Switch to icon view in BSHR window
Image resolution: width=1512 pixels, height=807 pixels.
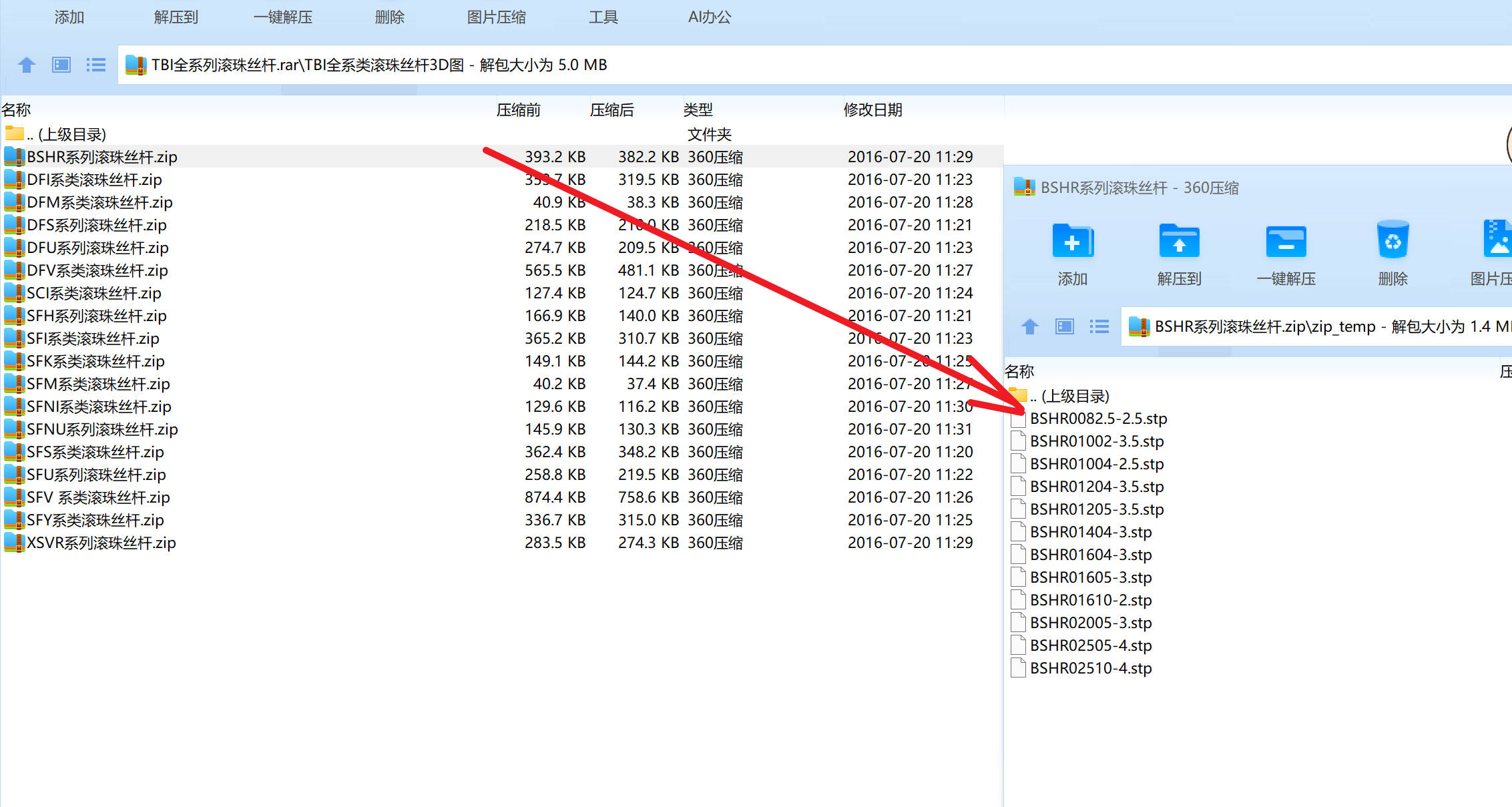[1065, 326]
